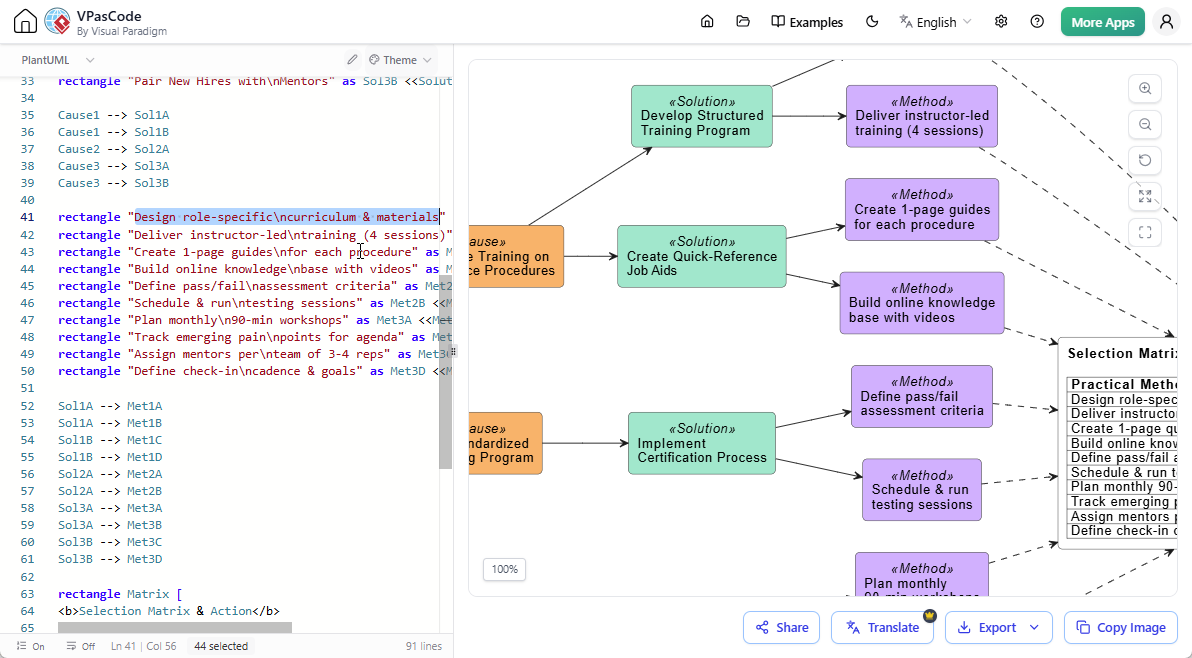Click the crown premium badge on Translate
The height and width of the screenshot is (658, 1192).
[x=930, y=615]
